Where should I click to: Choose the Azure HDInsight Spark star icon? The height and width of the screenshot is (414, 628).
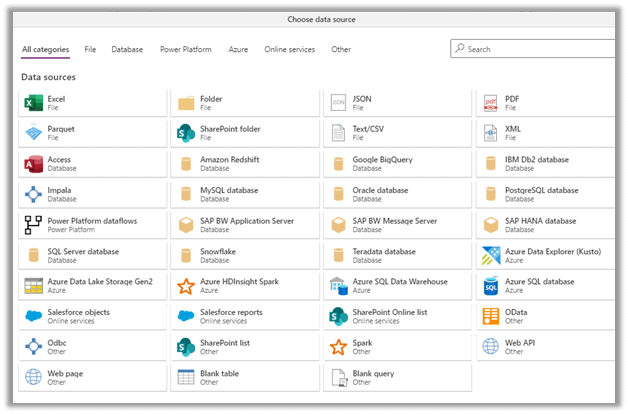coord(185,286)
